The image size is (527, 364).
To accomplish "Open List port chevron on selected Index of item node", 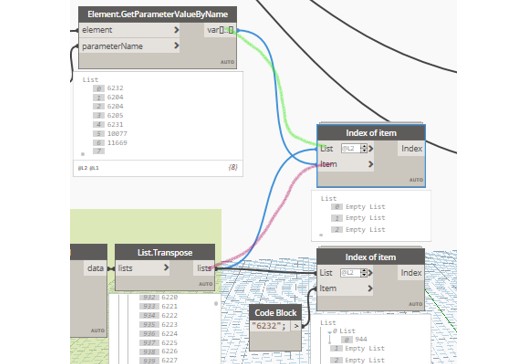I will (x=371, y=148).
